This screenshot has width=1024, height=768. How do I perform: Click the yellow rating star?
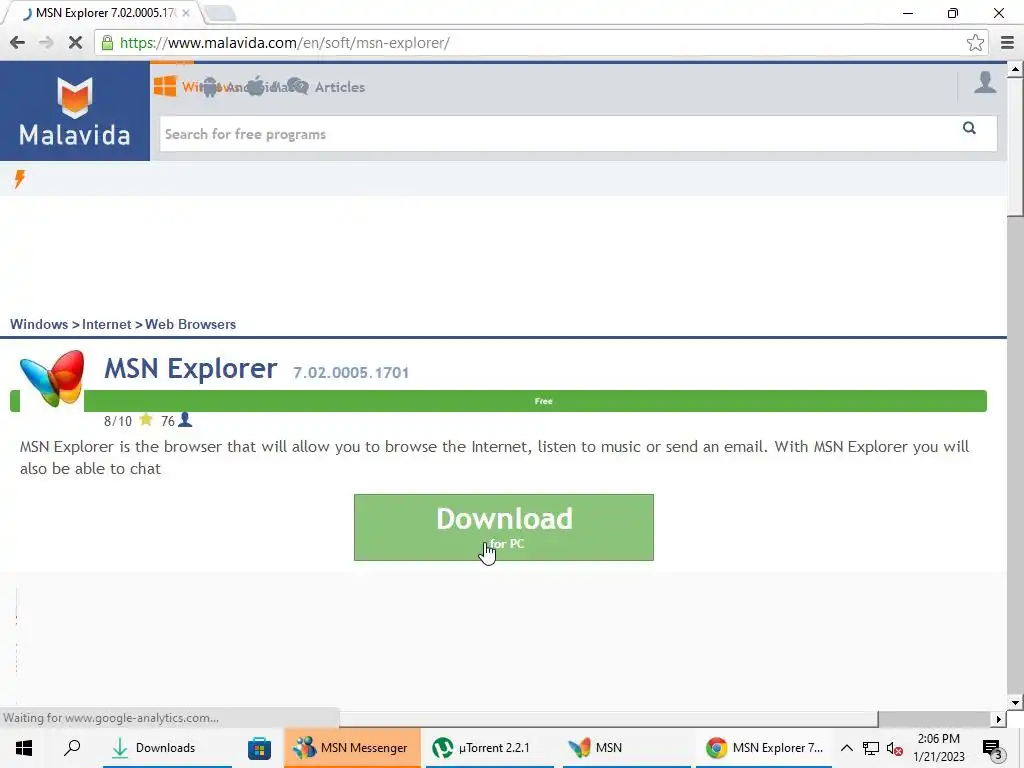(146, 420)
